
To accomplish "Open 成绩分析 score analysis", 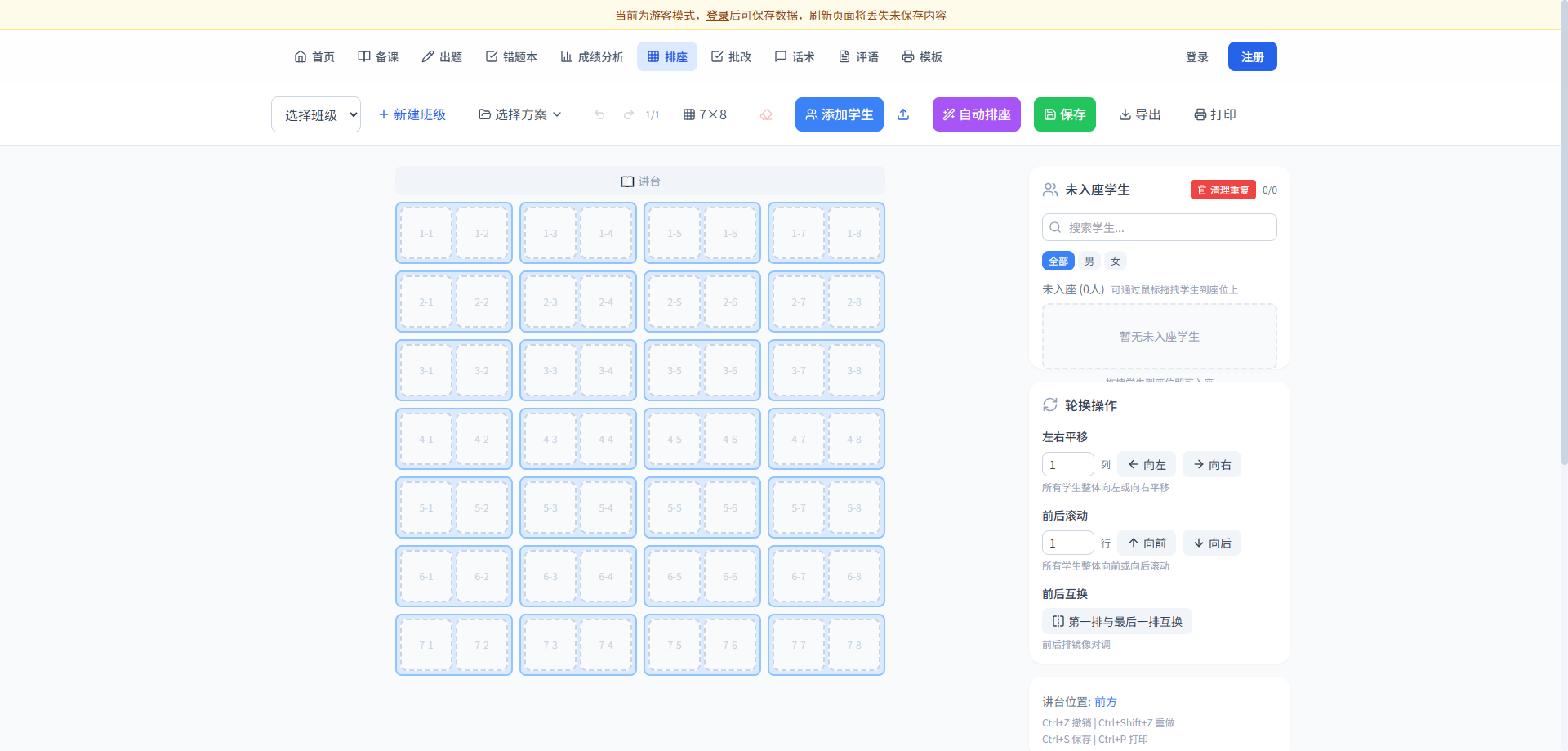I will (x=592, y=56).
